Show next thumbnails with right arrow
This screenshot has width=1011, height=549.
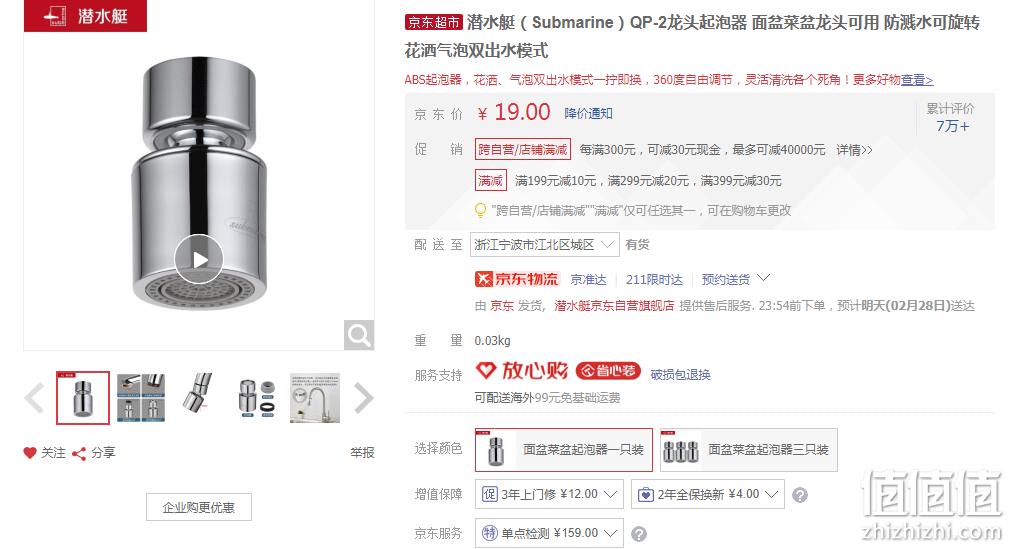coord(364,397)
